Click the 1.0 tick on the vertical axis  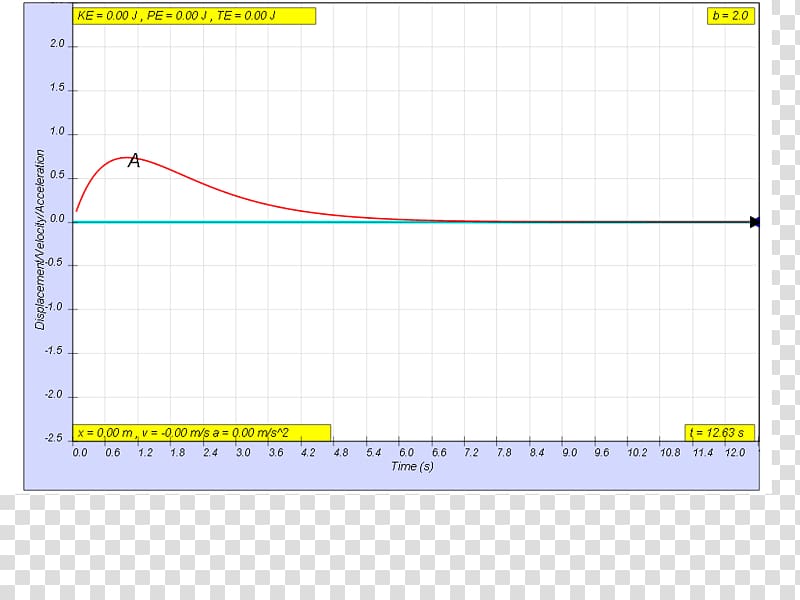(x=57, y=132)
